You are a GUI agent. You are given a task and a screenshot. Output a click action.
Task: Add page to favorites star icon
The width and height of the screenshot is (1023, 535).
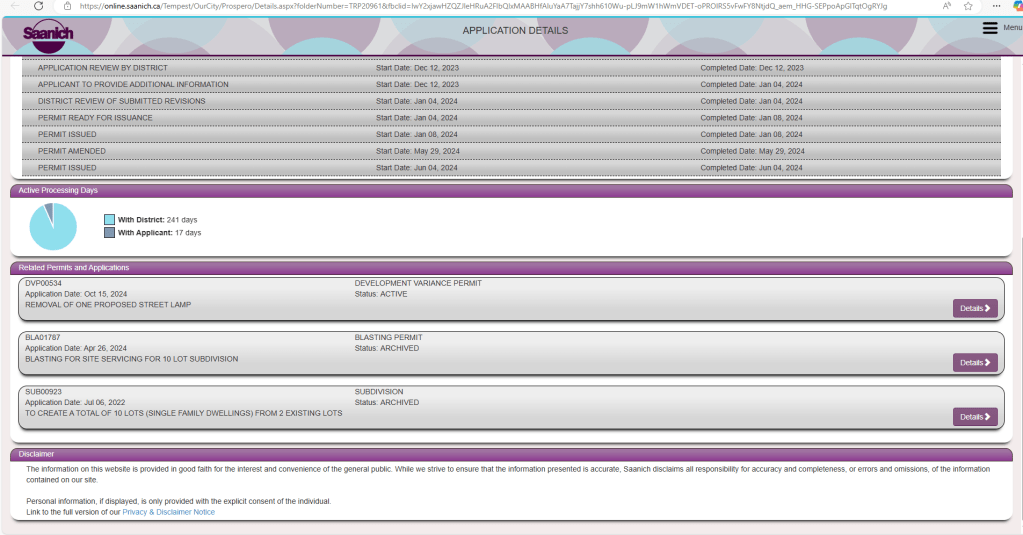968,6
